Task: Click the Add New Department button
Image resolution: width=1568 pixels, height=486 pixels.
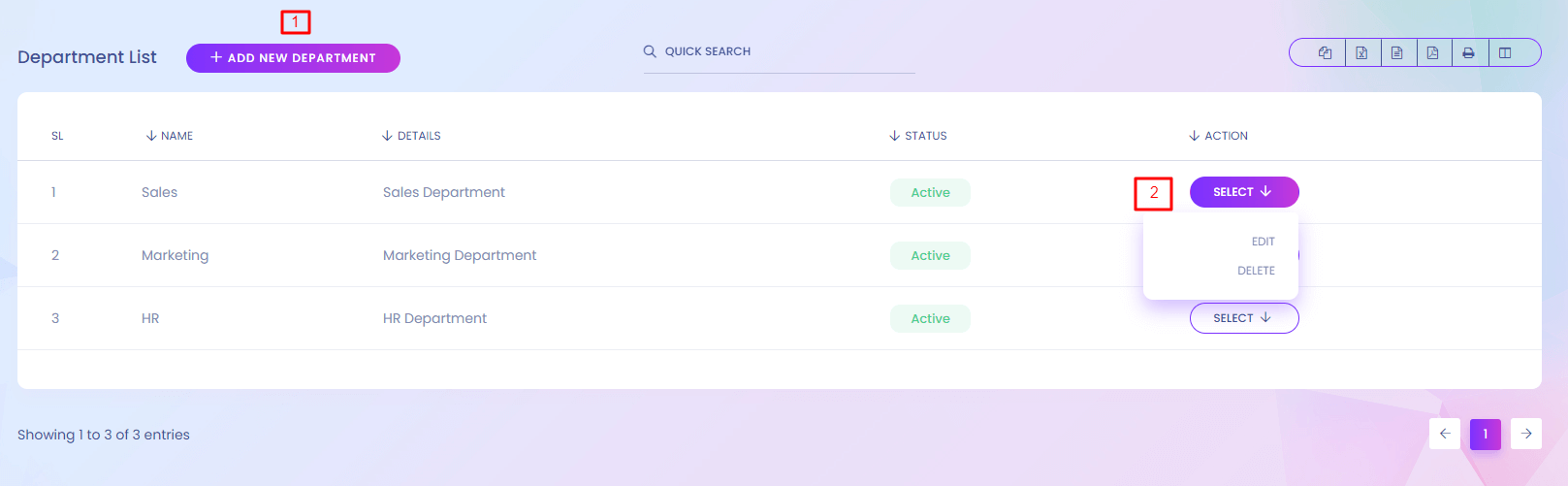Action: tap(293, 58)
